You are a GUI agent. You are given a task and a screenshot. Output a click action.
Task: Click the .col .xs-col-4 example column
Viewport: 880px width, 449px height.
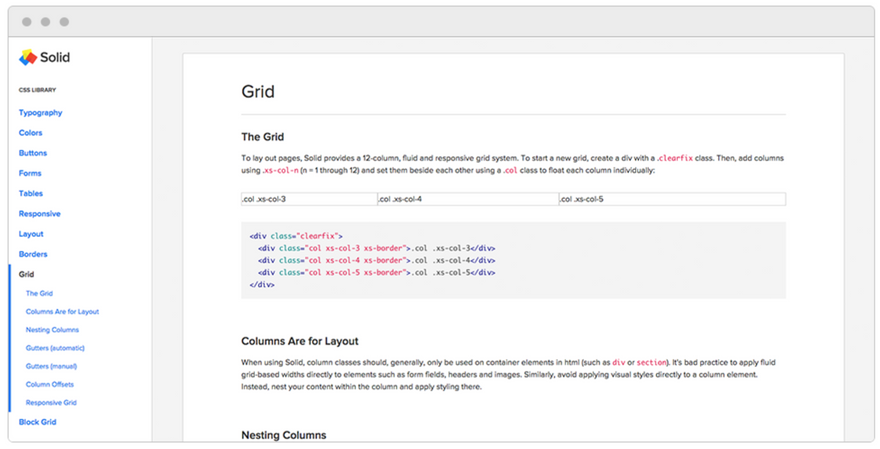click(x=468, y=199)
